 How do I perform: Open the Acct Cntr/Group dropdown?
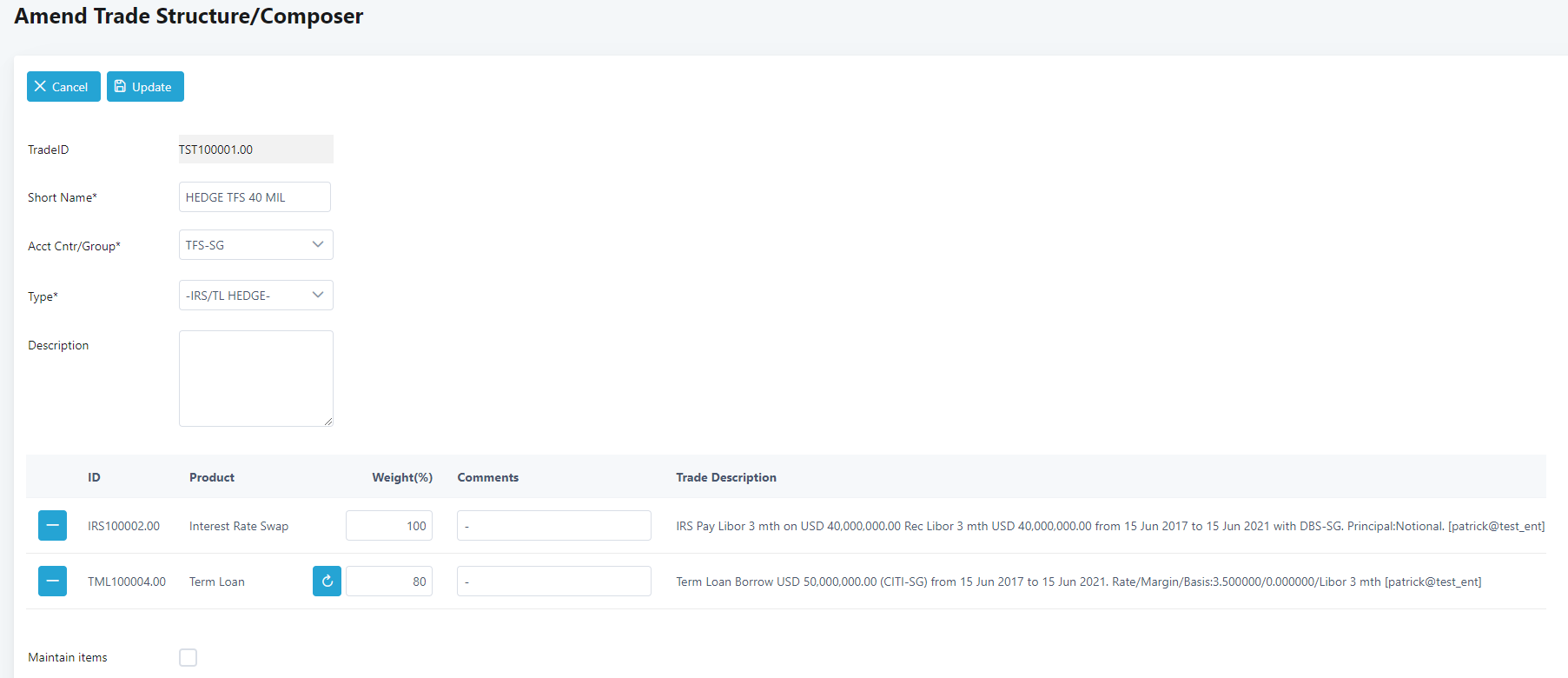click(x=255, y=245)
